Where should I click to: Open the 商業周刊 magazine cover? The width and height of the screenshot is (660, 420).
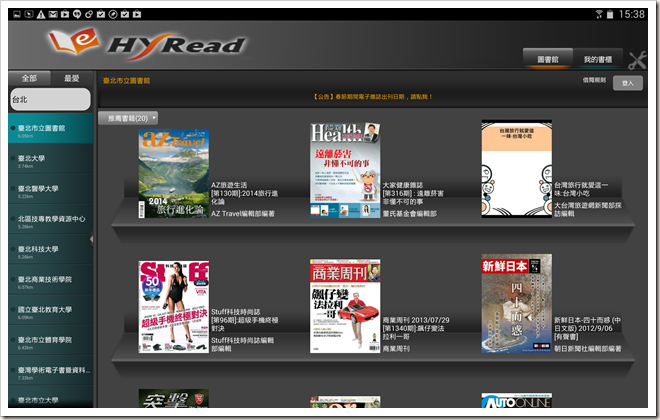(x=345, y=306)
